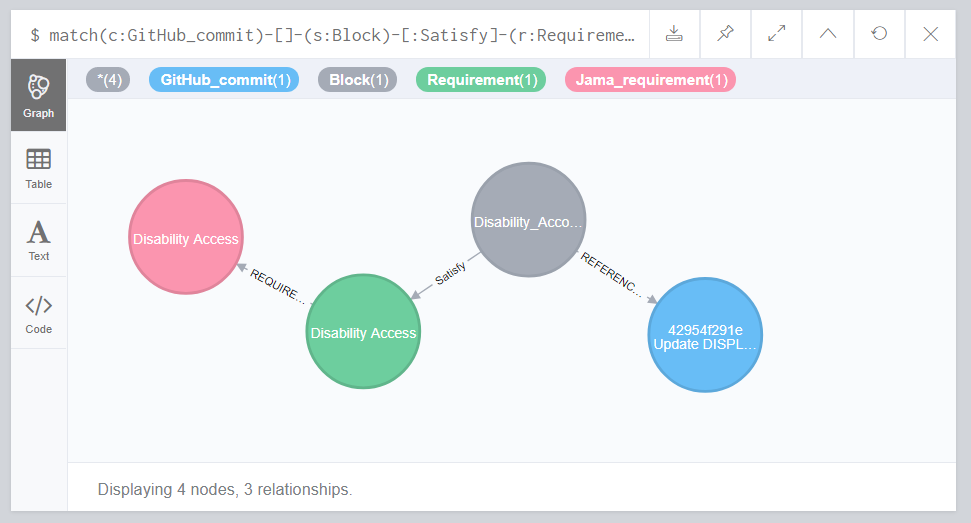
Task: Open the Text view
Action: 38,241
